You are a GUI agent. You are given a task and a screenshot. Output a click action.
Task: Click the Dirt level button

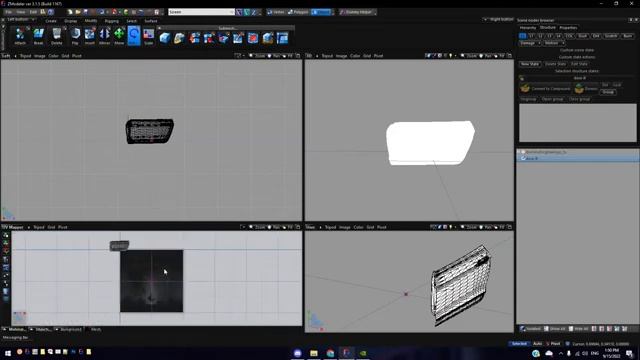pyautogui.click(x=596, y=36)
